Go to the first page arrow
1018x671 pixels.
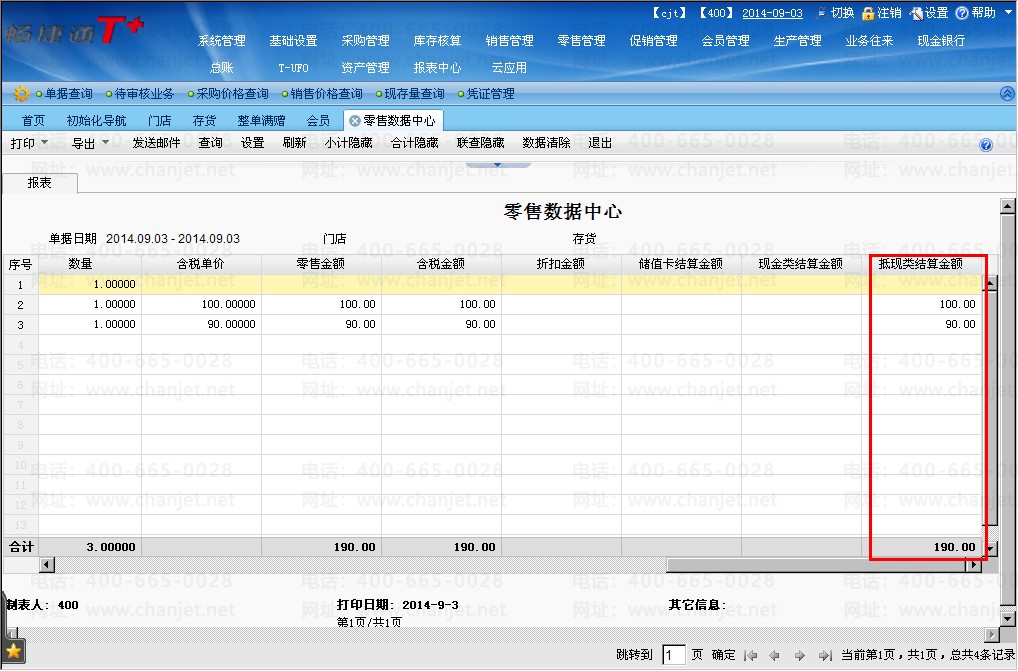(752, 656)
